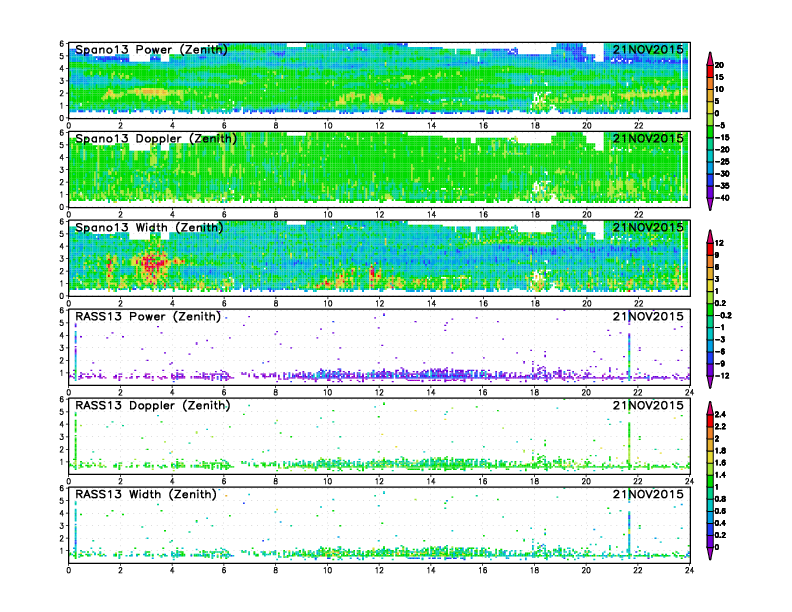This screenshot has width=792, height=612.
Task: Click the -25 label on the top colorbar
Action: (722, 162)
